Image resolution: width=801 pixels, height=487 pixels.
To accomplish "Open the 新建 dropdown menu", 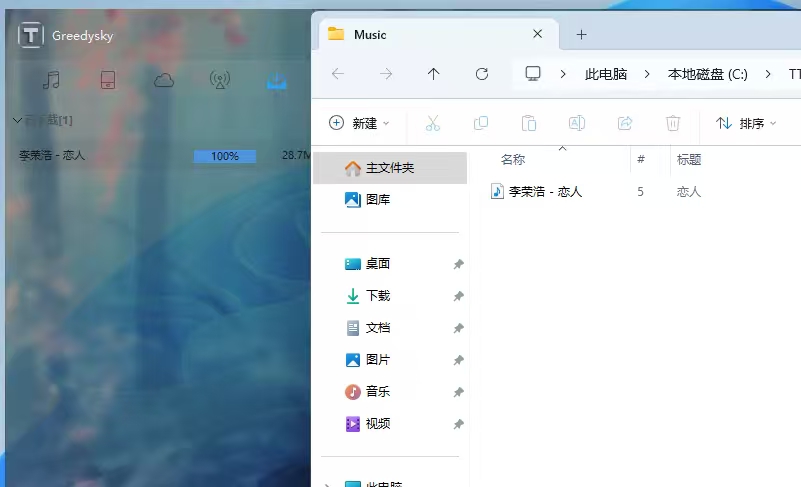I will [359, 123].
